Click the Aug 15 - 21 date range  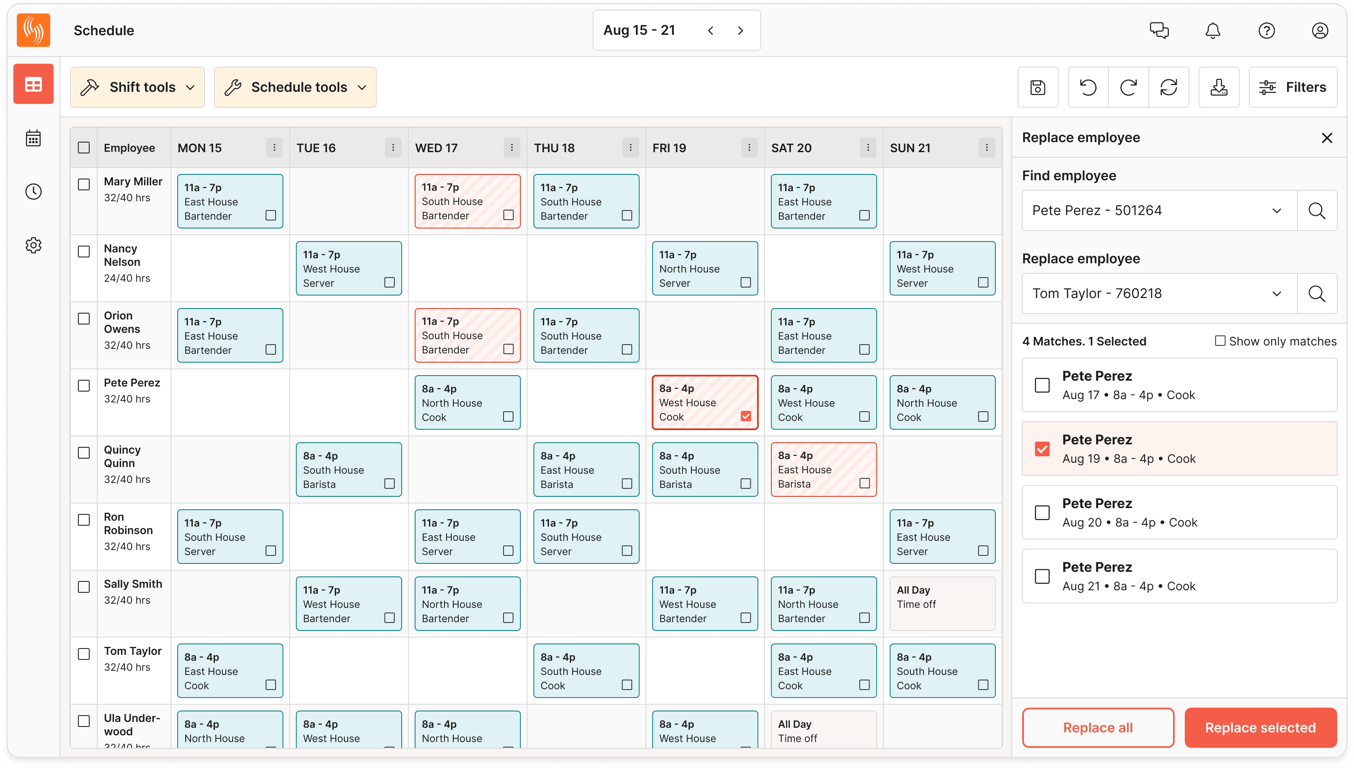pos(639,30)
